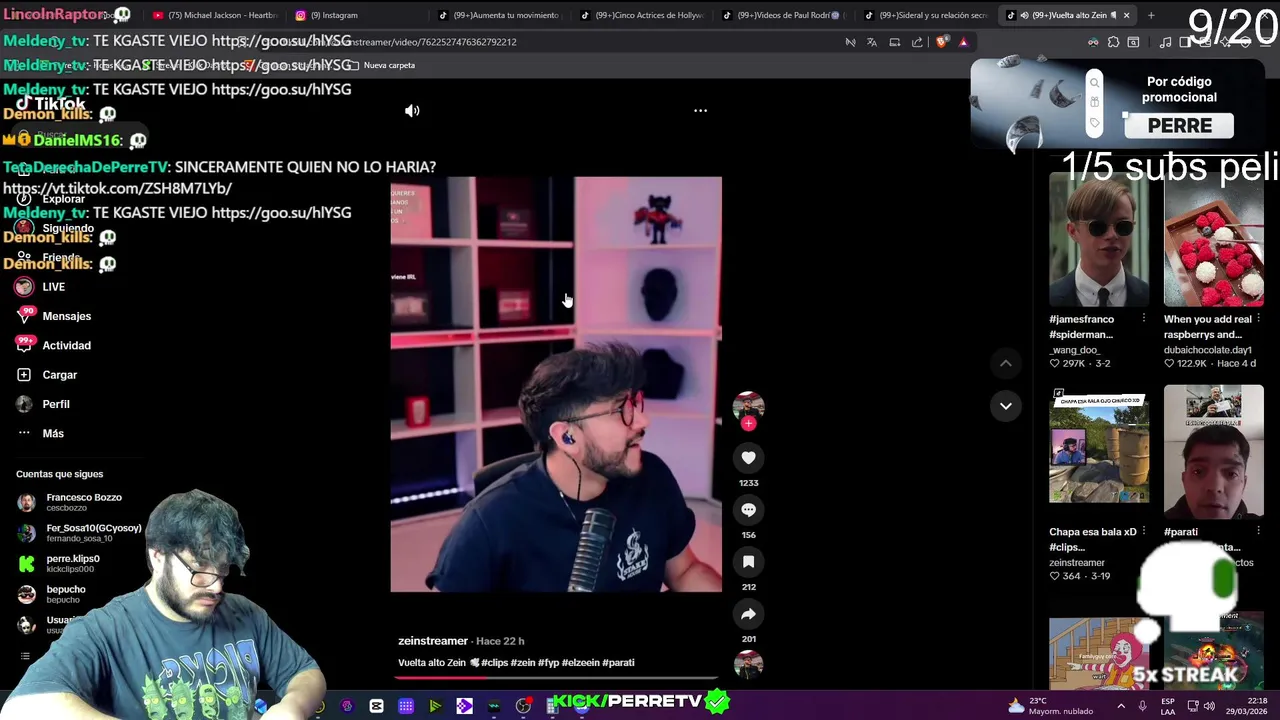Save video with the bookmark icon

tap(748, 562)
